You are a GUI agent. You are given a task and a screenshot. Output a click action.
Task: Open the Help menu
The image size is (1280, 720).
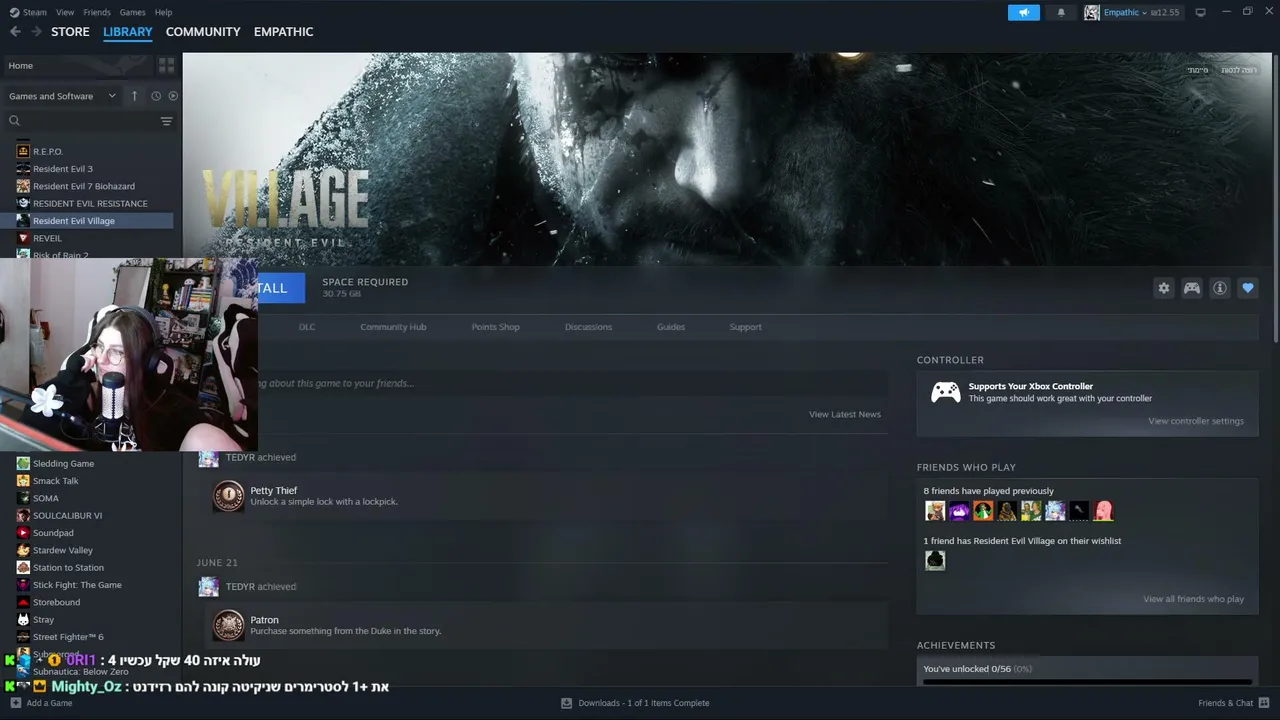(163, 12)
